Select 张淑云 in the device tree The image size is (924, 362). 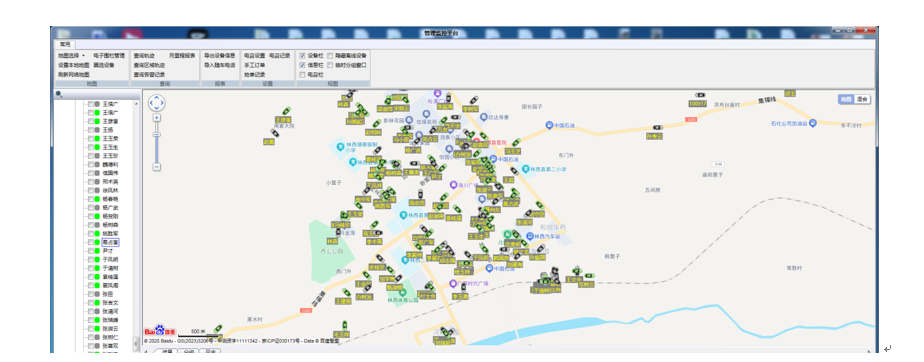[x=110, y=328]
